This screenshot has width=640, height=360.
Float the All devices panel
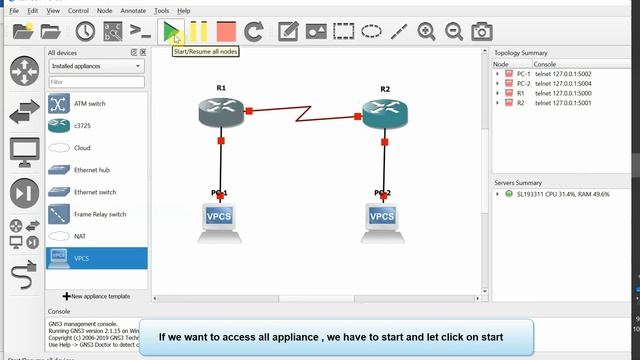pos(134,52)
